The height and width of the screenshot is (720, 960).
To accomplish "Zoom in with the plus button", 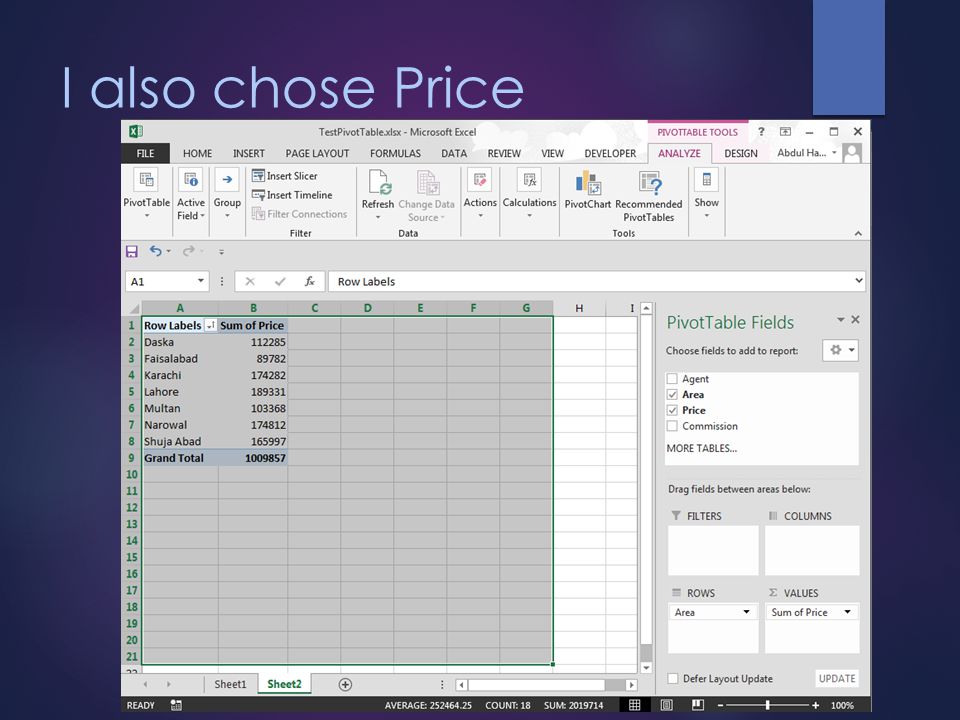I will tap(816, 705).
